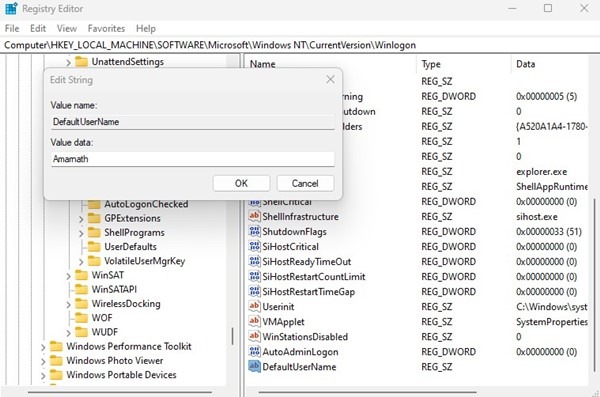This screenshot has width=600, height=397.
Task: Click the AutoAdminLogon DWORD icon
Action: pyautogui.click(x=254, y=351)
